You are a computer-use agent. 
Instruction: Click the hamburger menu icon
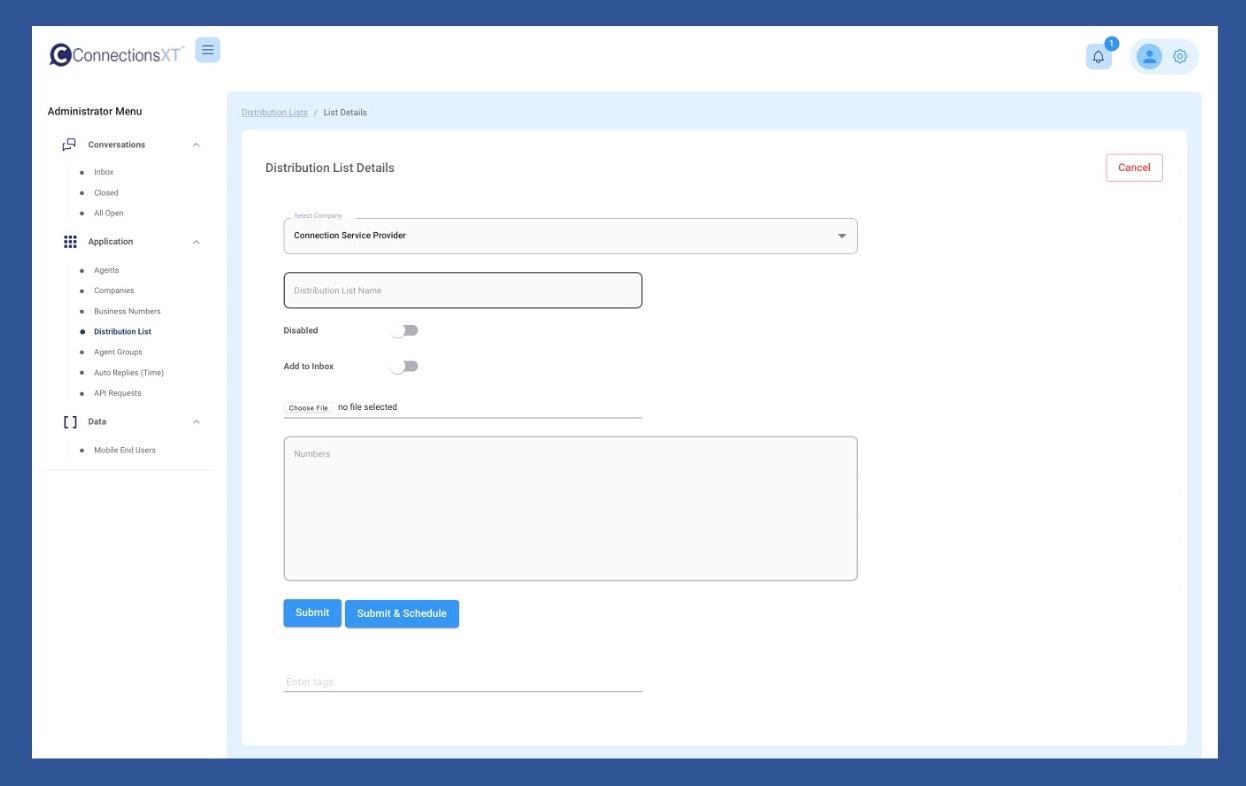coord(207,50)
